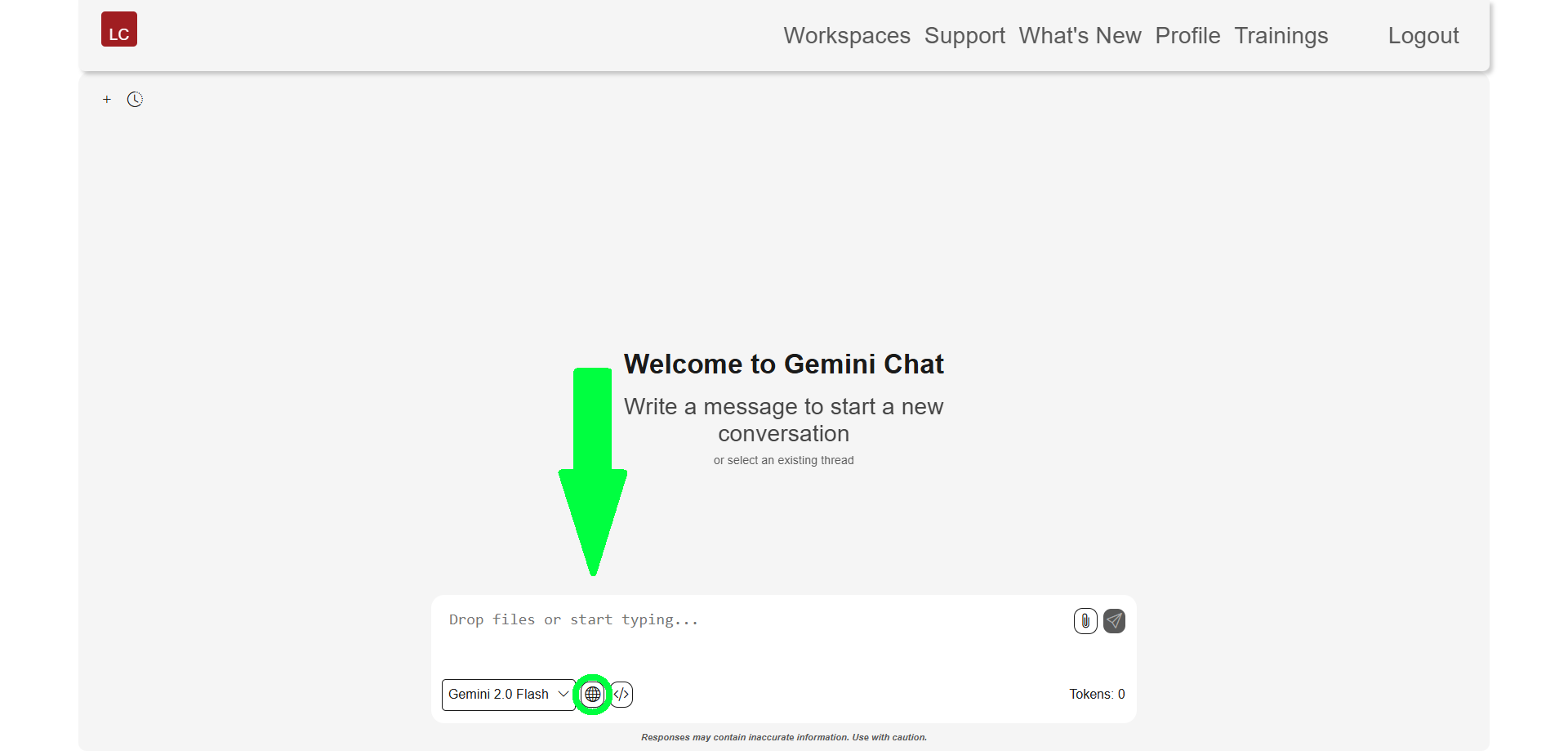Log out using Logout link
This screenshot has height=751, width=1568.
1423,36
